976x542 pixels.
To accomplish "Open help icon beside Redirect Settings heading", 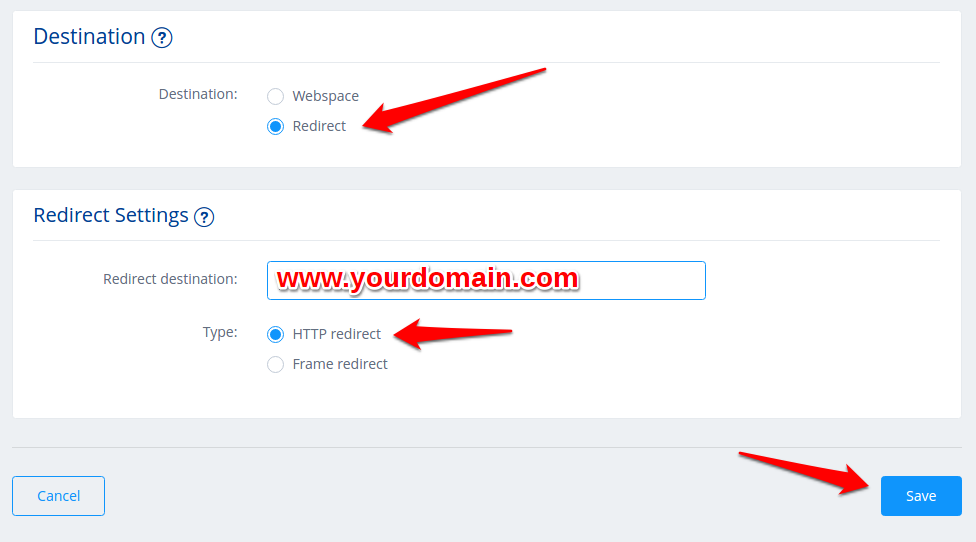I will click(x=204, y=217).
